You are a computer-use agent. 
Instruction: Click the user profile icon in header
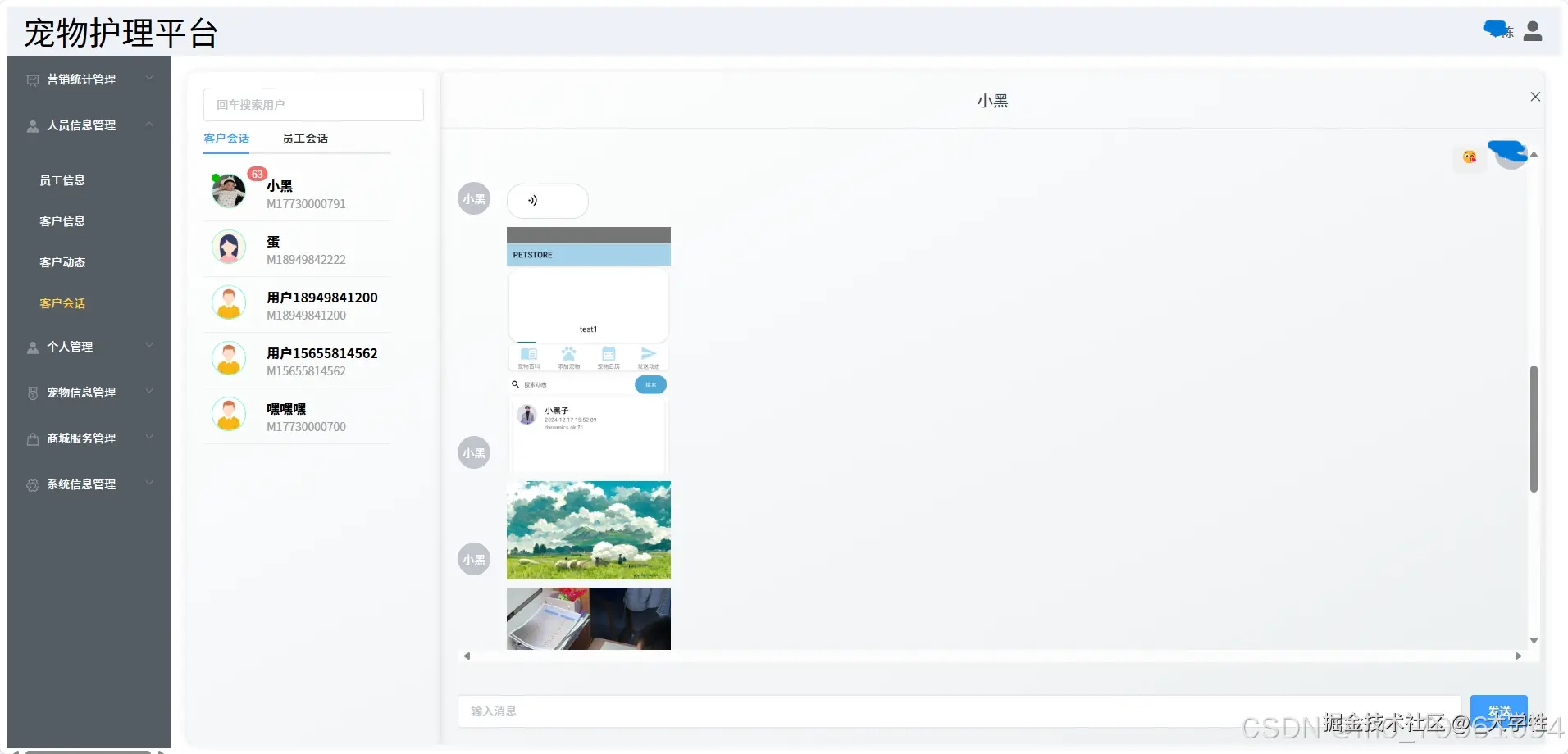(x=1533, y=31)
